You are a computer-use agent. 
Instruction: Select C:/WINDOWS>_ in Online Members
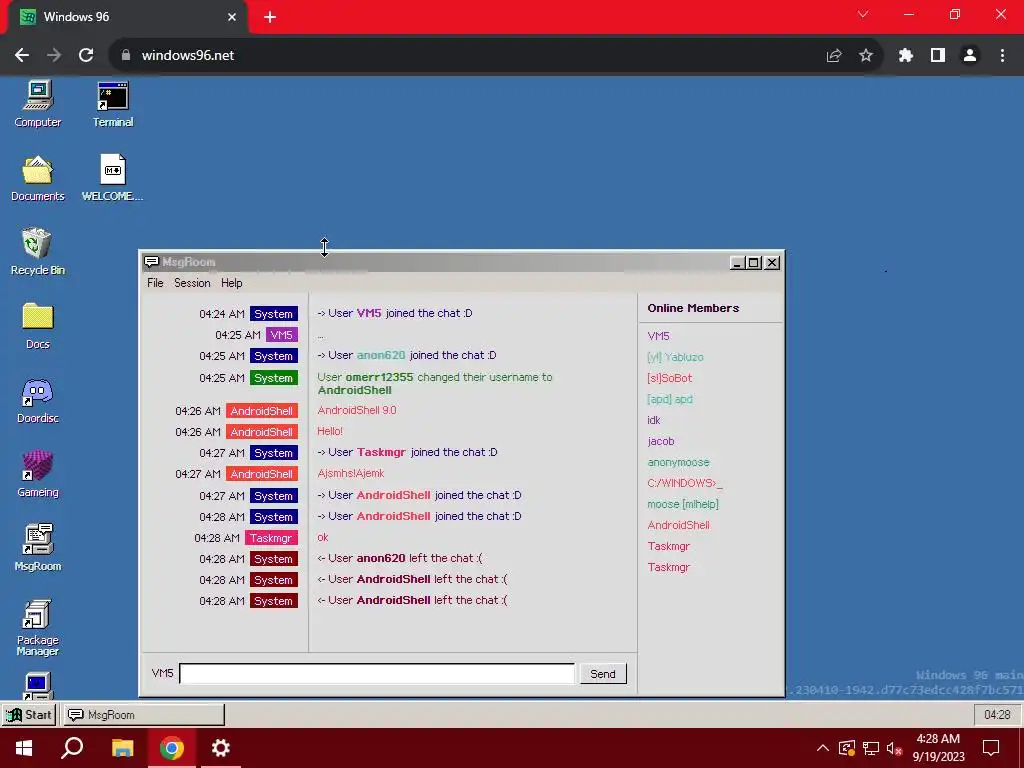[684, 483]
